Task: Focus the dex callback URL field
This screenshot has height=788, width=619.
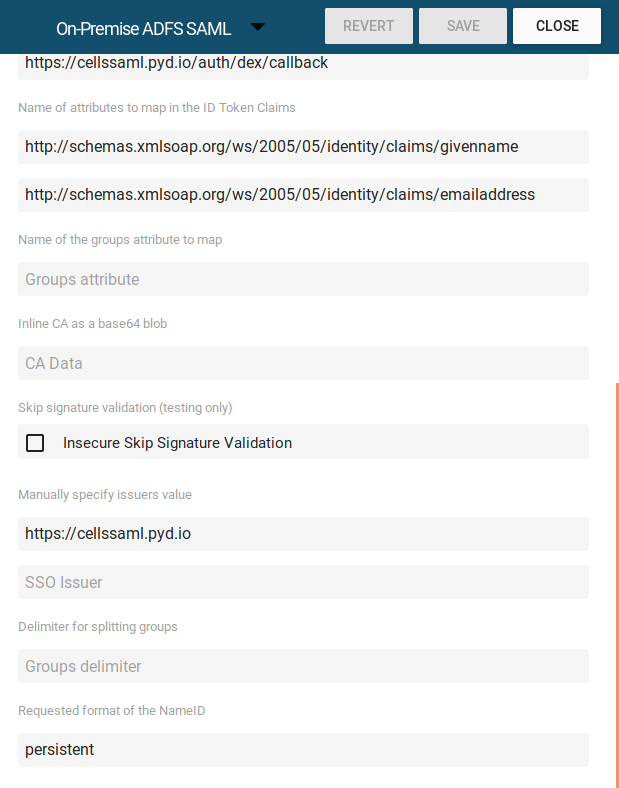Action: [303, 64]
